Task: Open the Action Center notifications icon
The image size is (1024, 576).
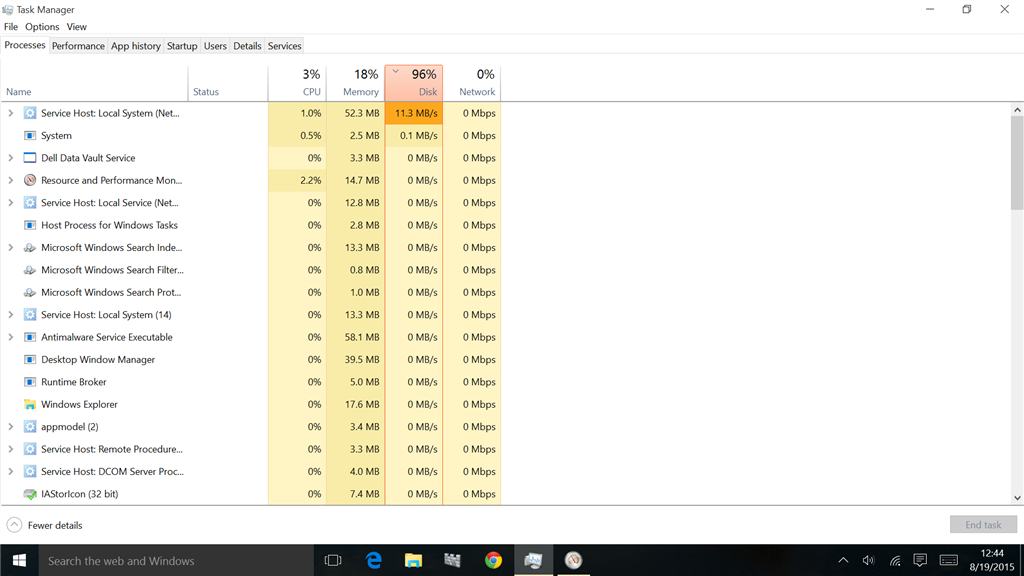Action: point(920,560)
